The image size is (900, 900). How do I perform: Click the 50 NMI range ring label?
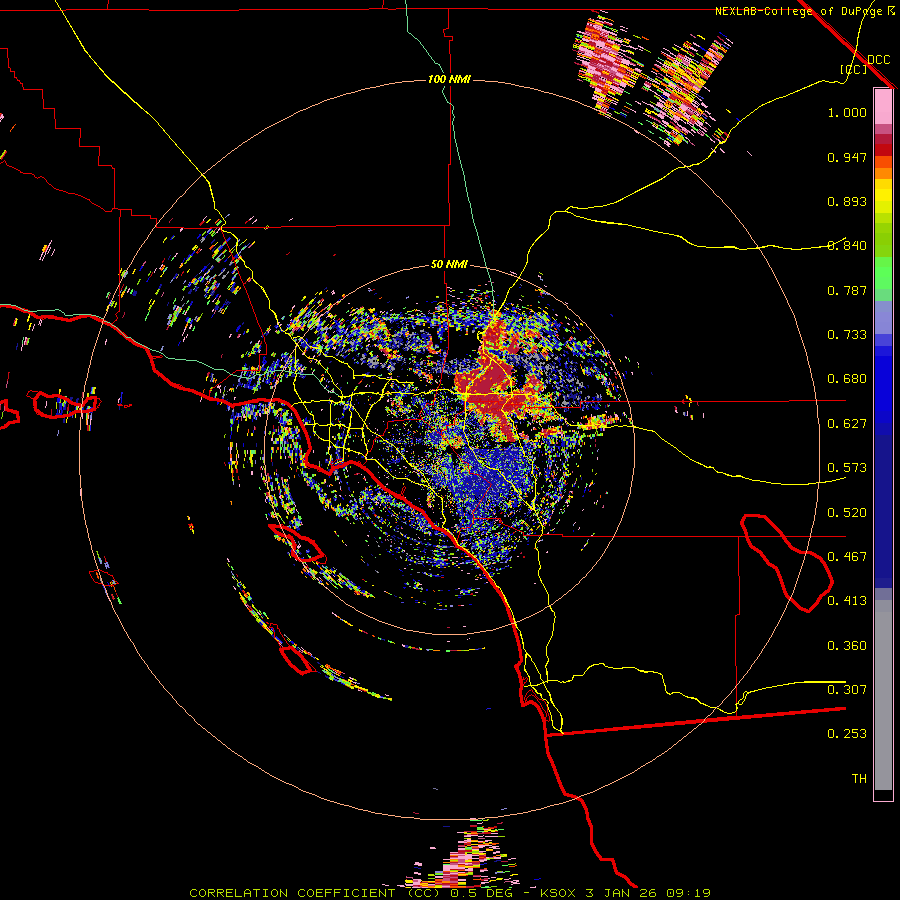[449, 265]
